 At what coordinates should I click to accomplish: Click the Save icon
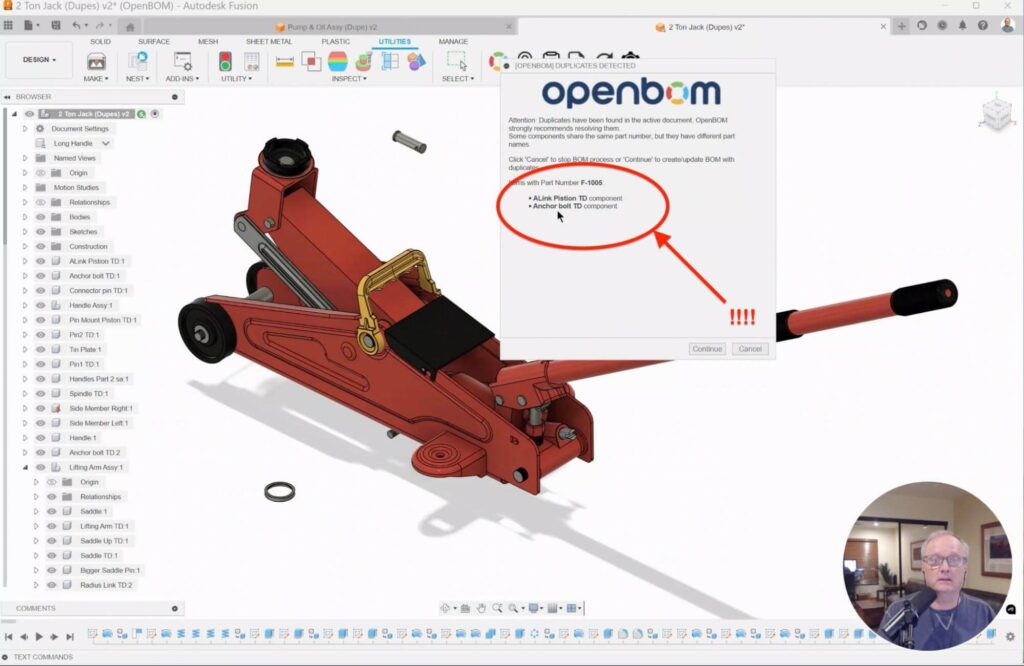pyautogui.click(x=56, y=25)
